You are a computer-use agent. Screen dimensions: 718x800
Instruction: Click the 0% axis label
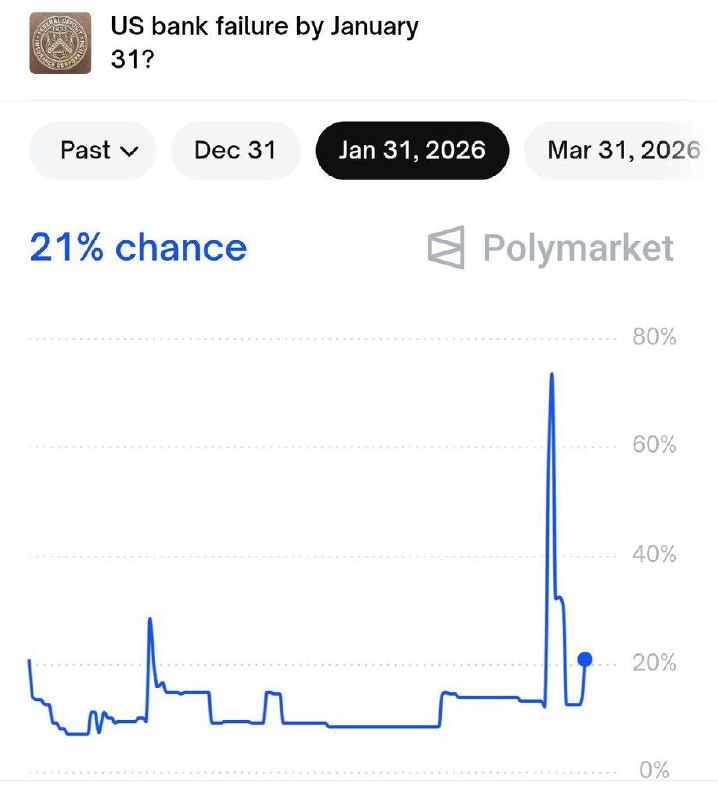[x=654, y=770]
